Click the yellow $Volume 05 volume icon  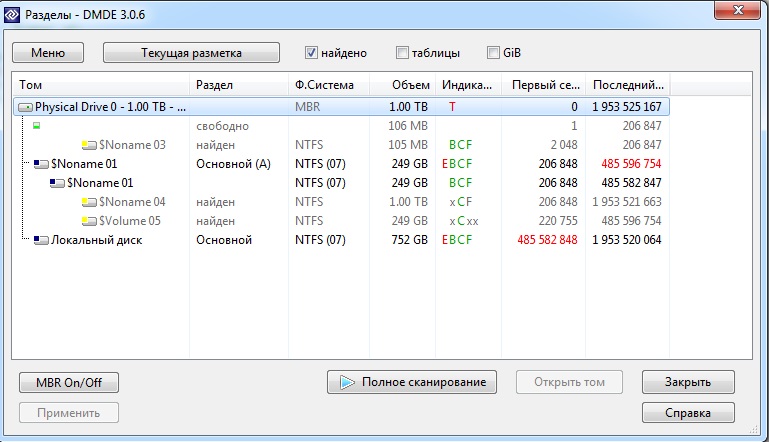coord(89,221)
